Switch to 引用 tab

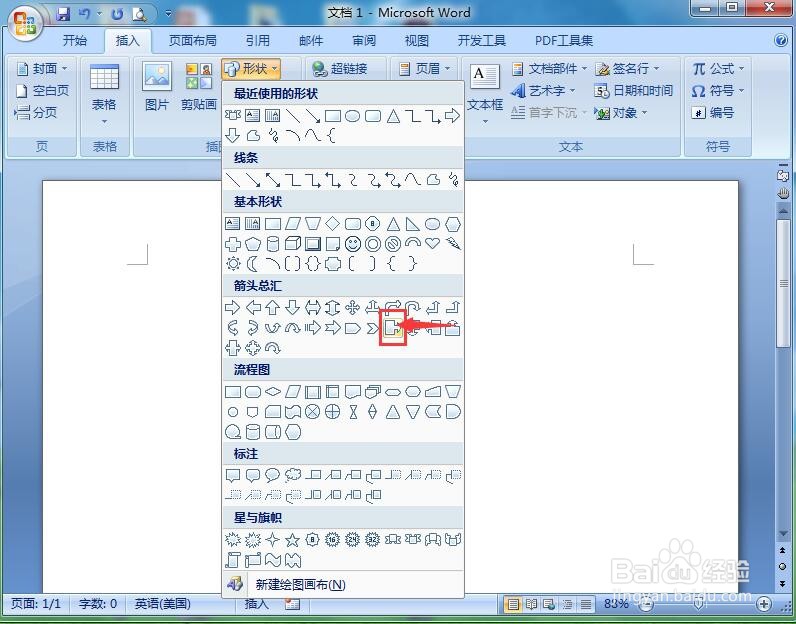[257, 40]
